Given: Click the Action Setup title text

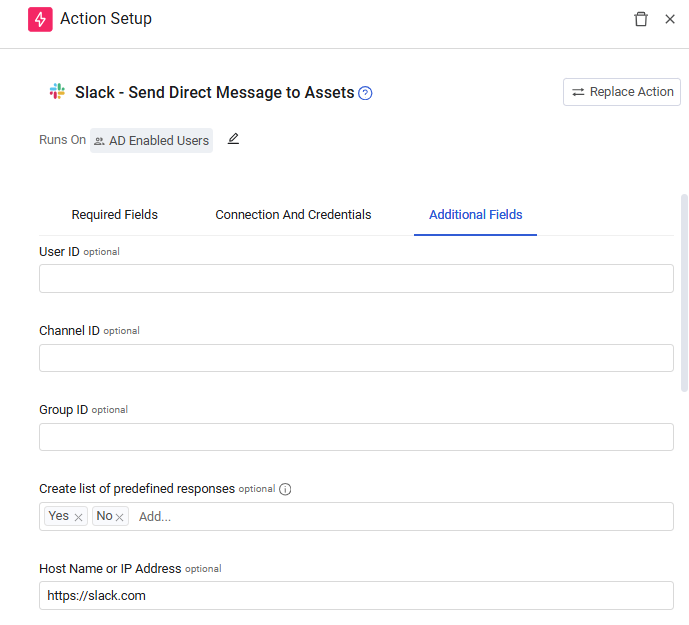Looking at the screenshot, I should (106, 19).
